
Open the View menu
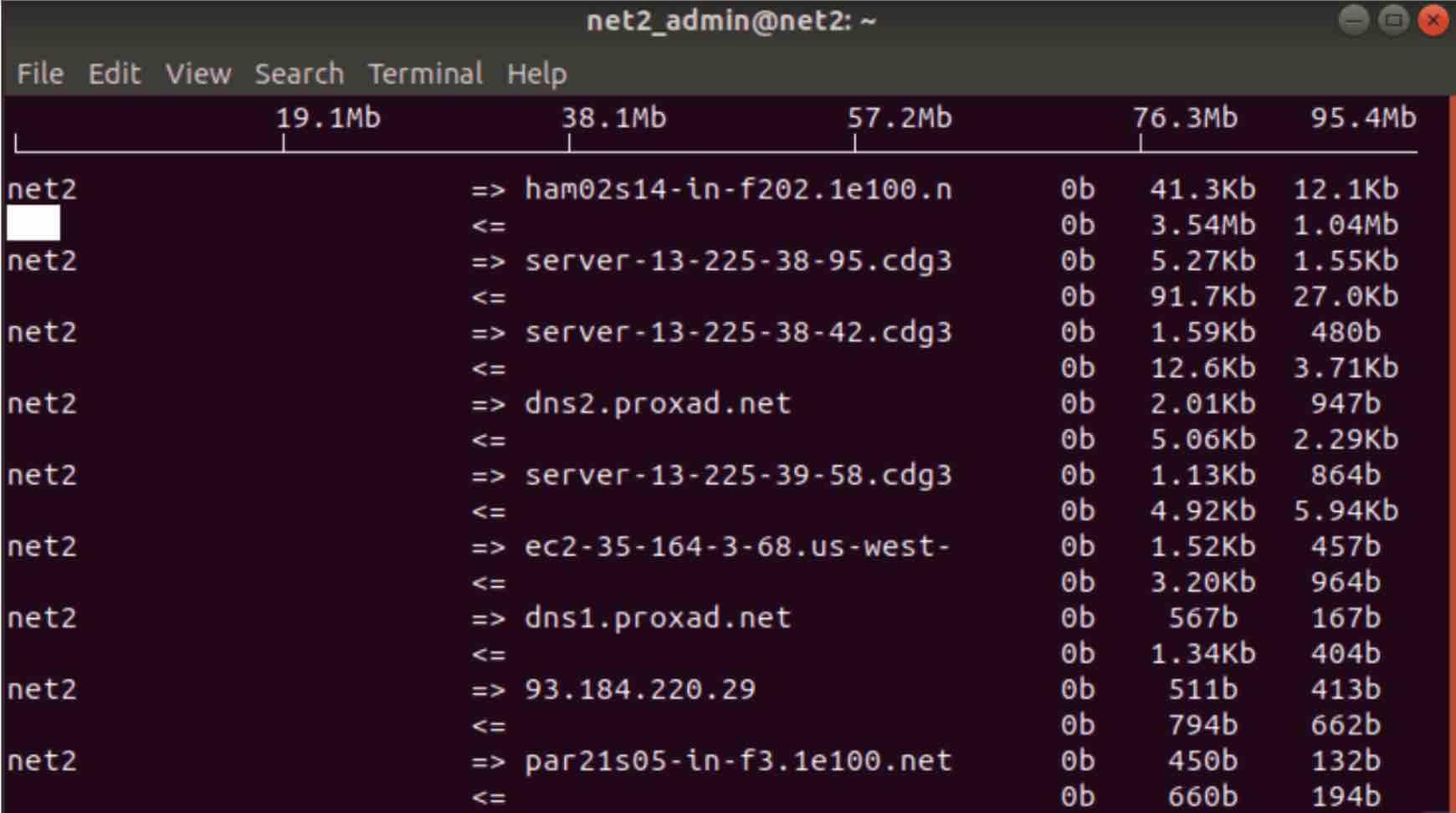[198, 74]
